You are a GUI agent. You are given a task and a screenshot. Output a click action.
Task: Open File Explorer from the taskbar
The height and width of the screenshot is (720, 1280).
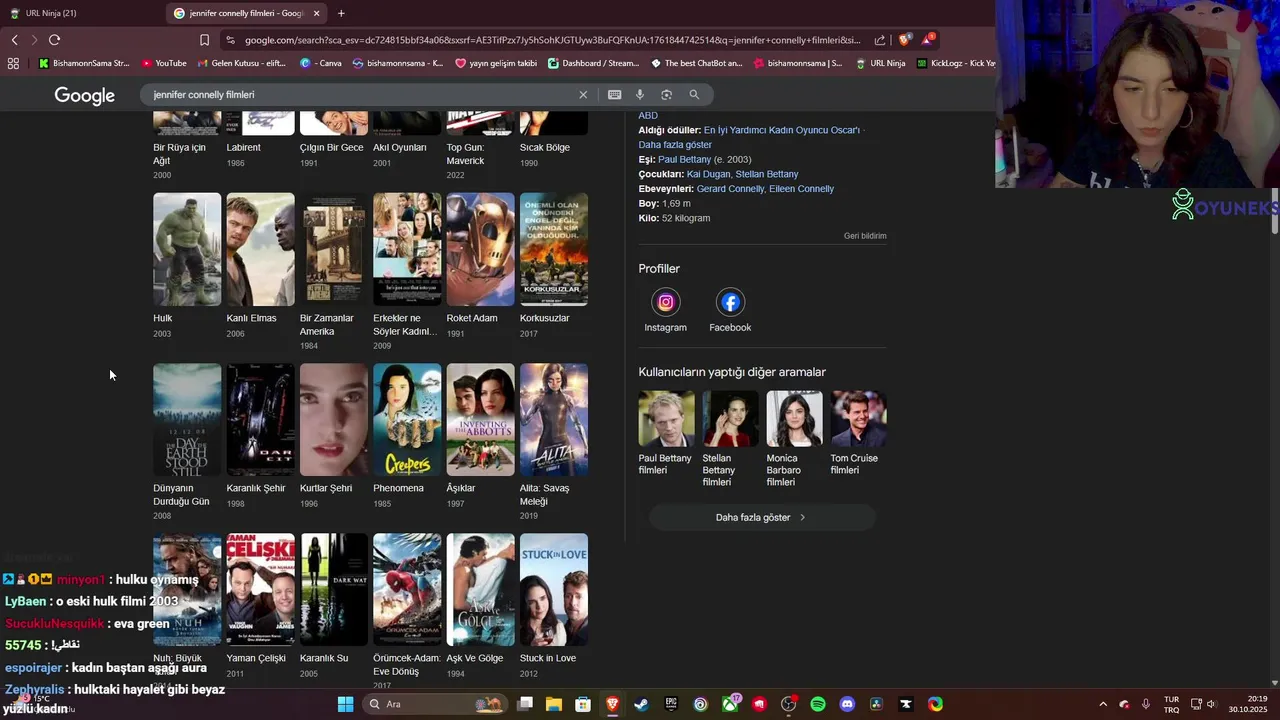point(554,704)
